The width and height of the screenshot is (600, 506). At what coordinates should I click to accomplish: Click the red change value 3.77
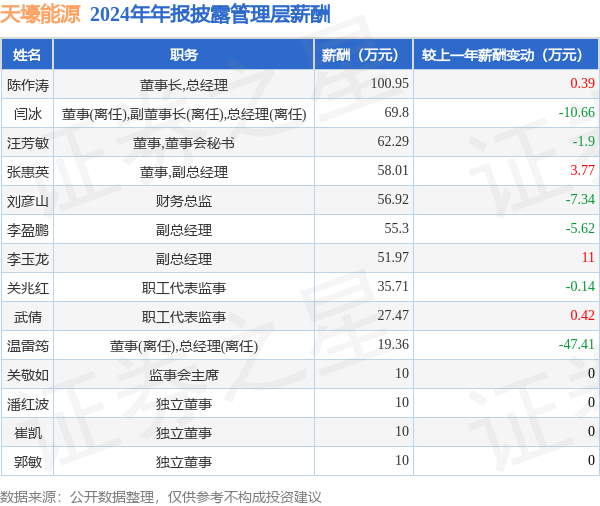pyautogui.click(x=582, y=170)
